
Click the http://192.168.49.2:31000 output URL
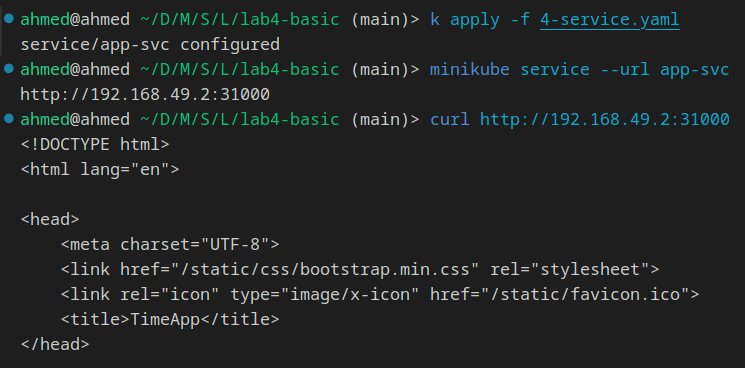(145, 94)
